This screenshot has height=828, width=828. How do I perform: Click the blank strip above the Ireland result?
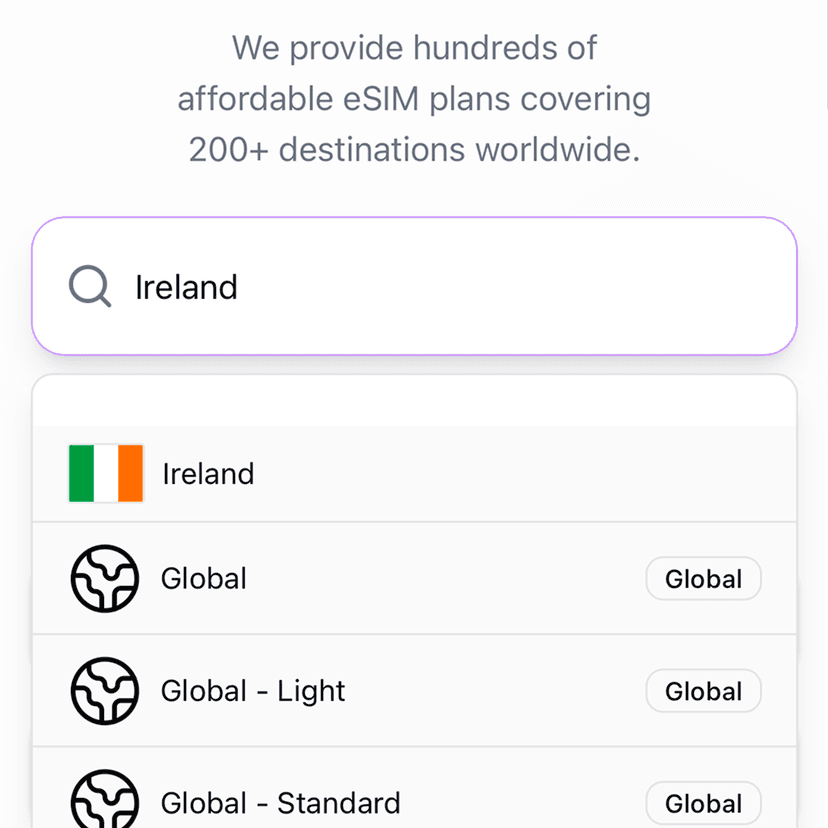click(414, 402)
